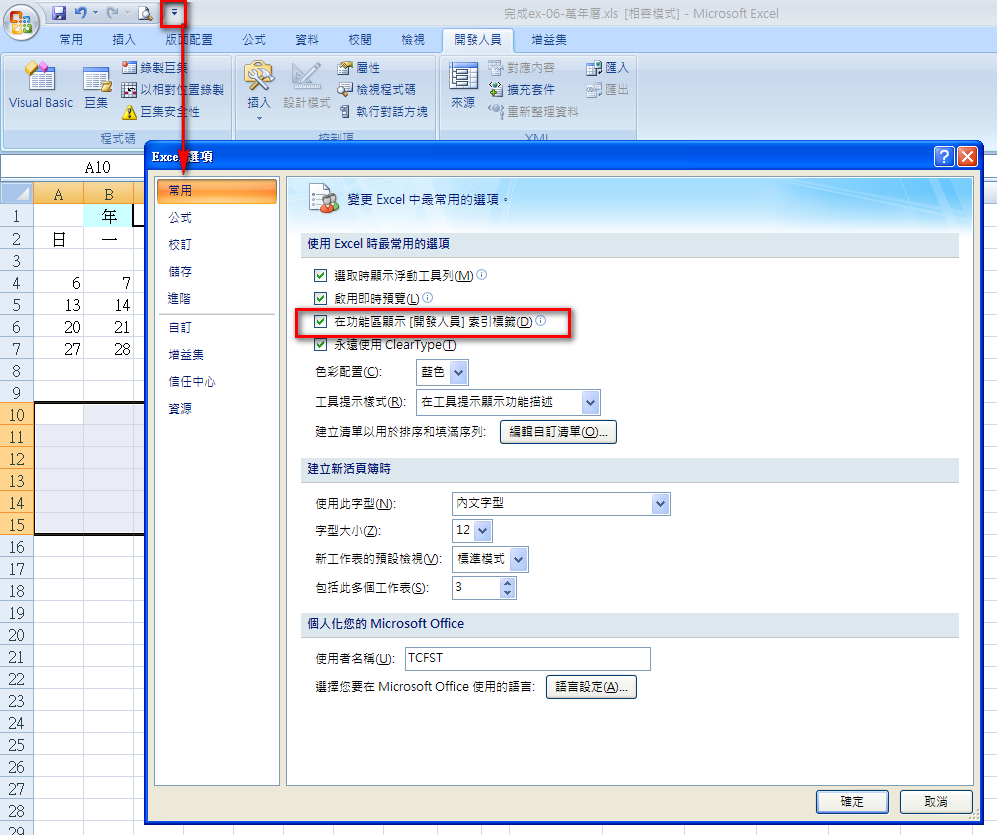
Task: Click 屬性 properties in controls group
Action: [359, 67]
